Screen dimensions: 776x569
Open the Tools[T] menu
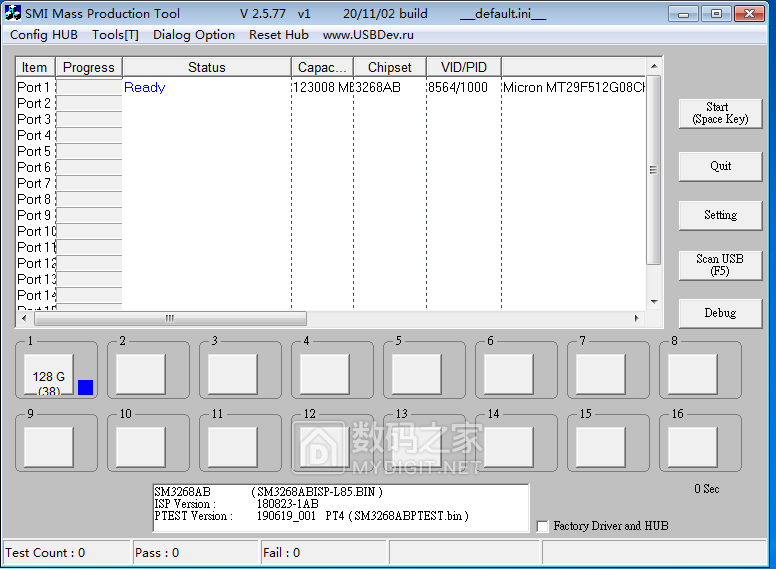(x=115, y=35)
